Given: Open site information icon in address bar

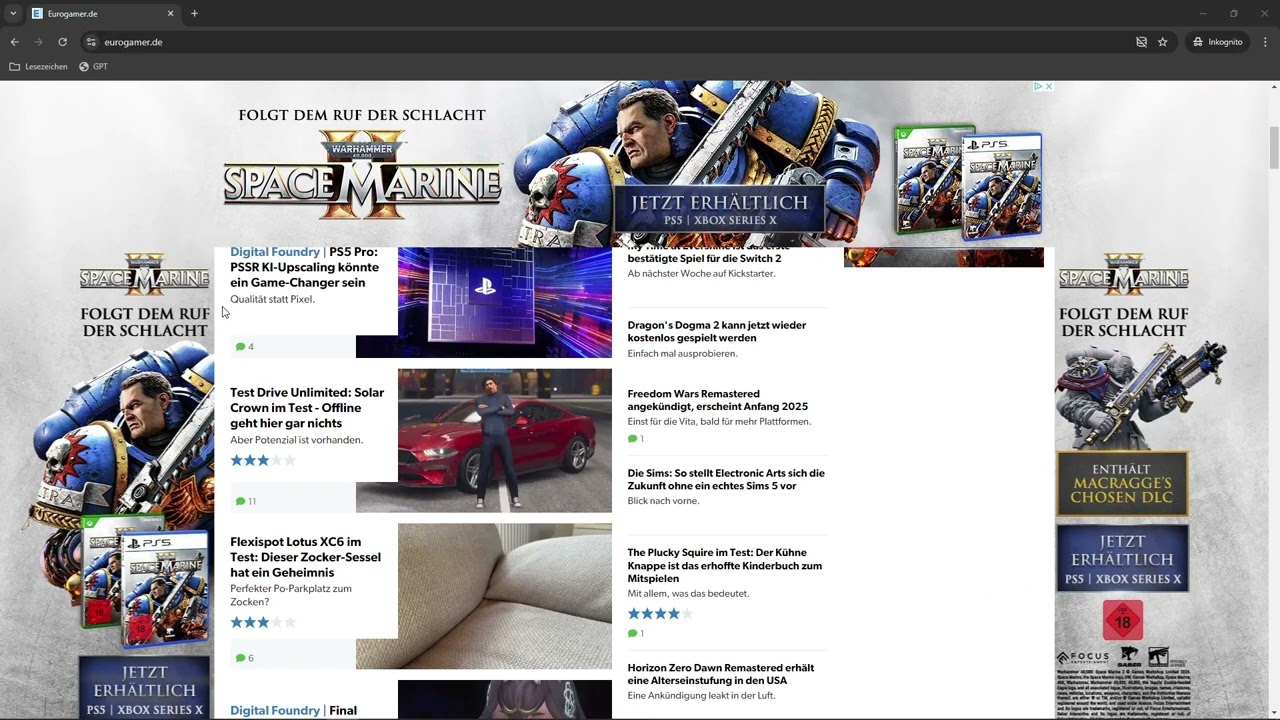Looking at the screenshot, I should tap(91, 42).
